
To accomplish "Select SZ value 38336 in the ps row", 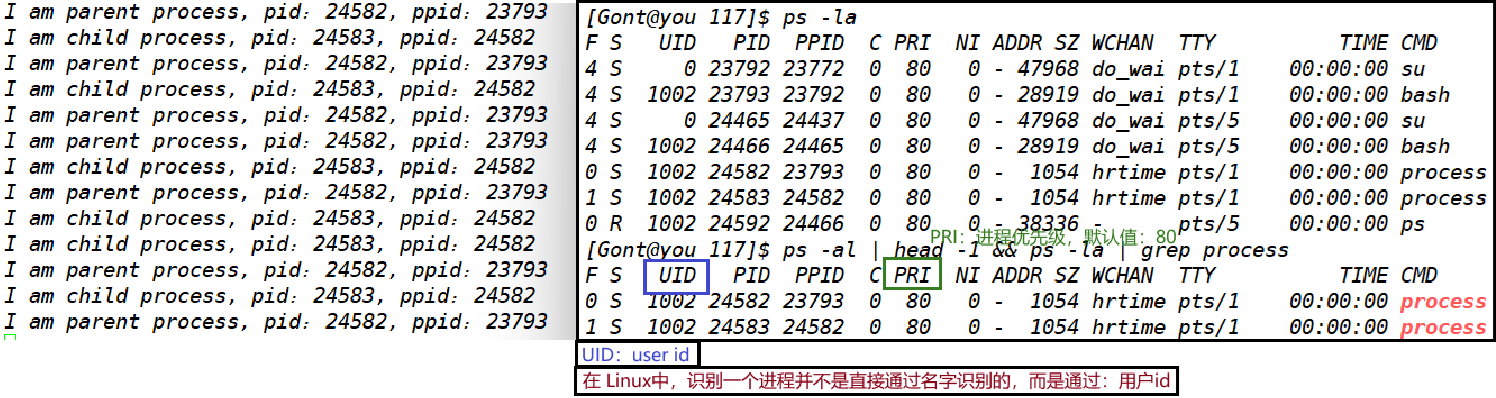I will tap(1048, 224).
